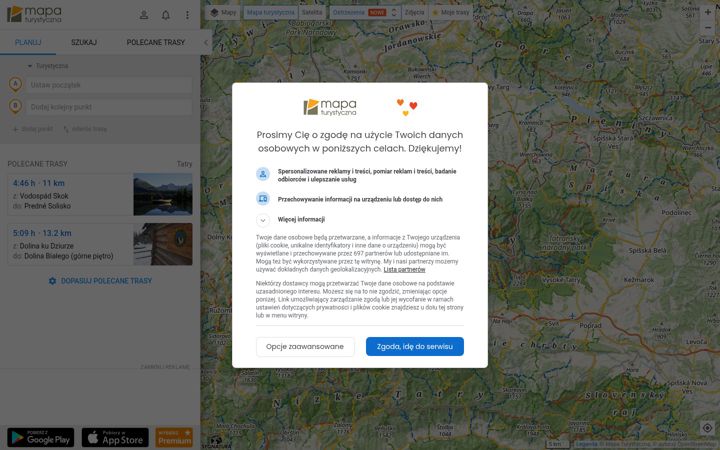Focus the 'Ustaw początek' input field
The width and height of the screenshot is (720, 450).
coord(109,85)
